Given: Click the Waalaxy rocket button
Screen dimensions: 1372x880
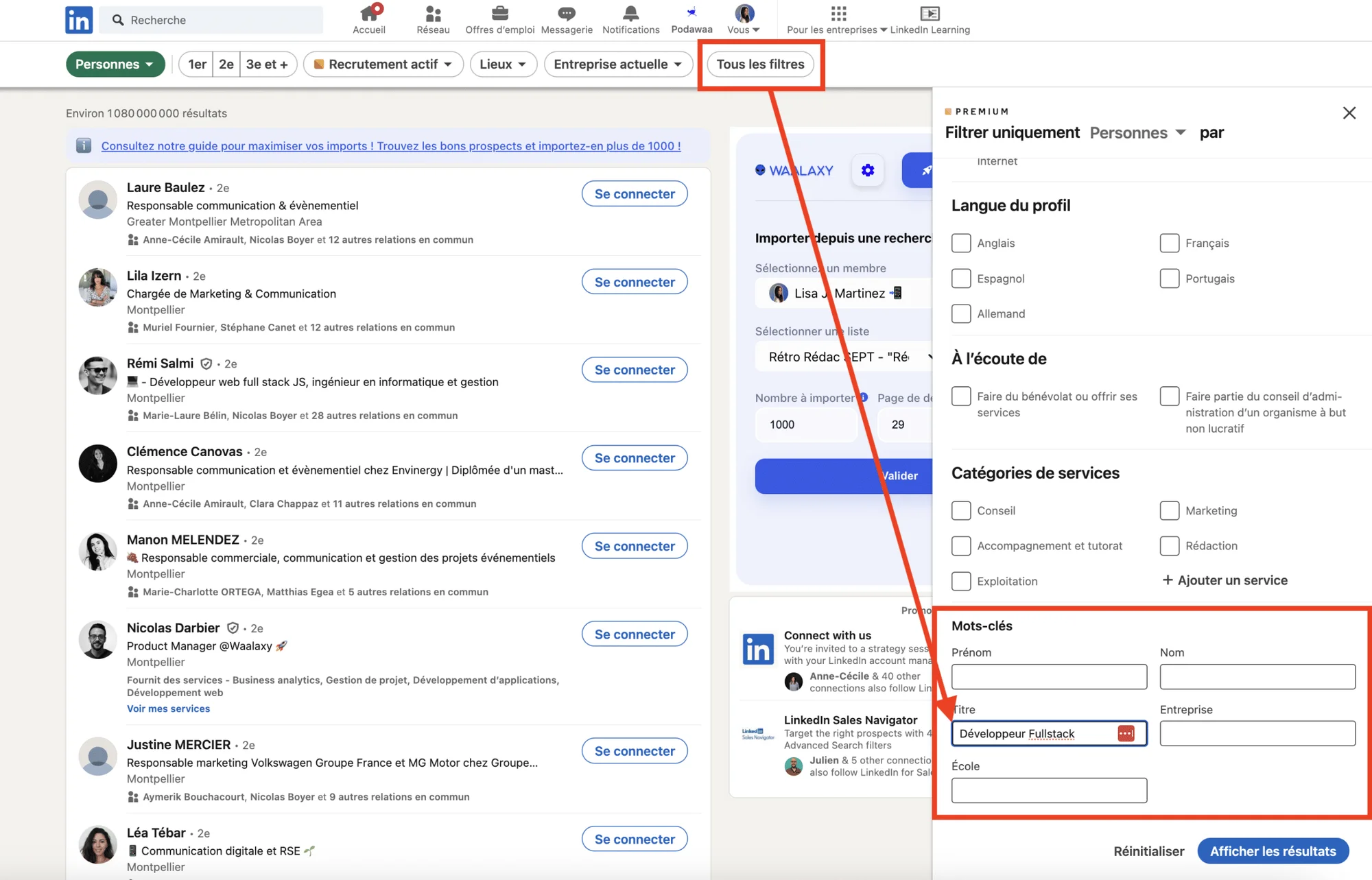Looking at the screenshot, I should [918, 170].
